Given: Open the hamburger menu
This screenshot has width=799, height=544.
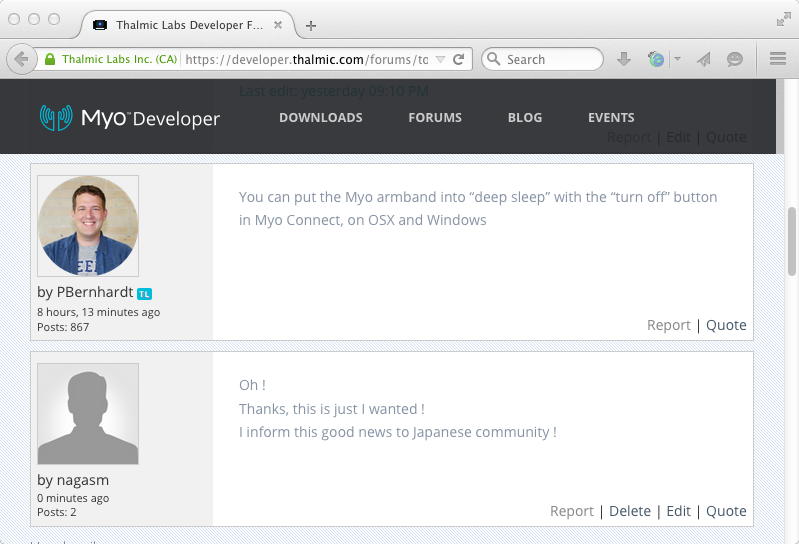Looking at the screenshot, I should [x=778, y=59].
